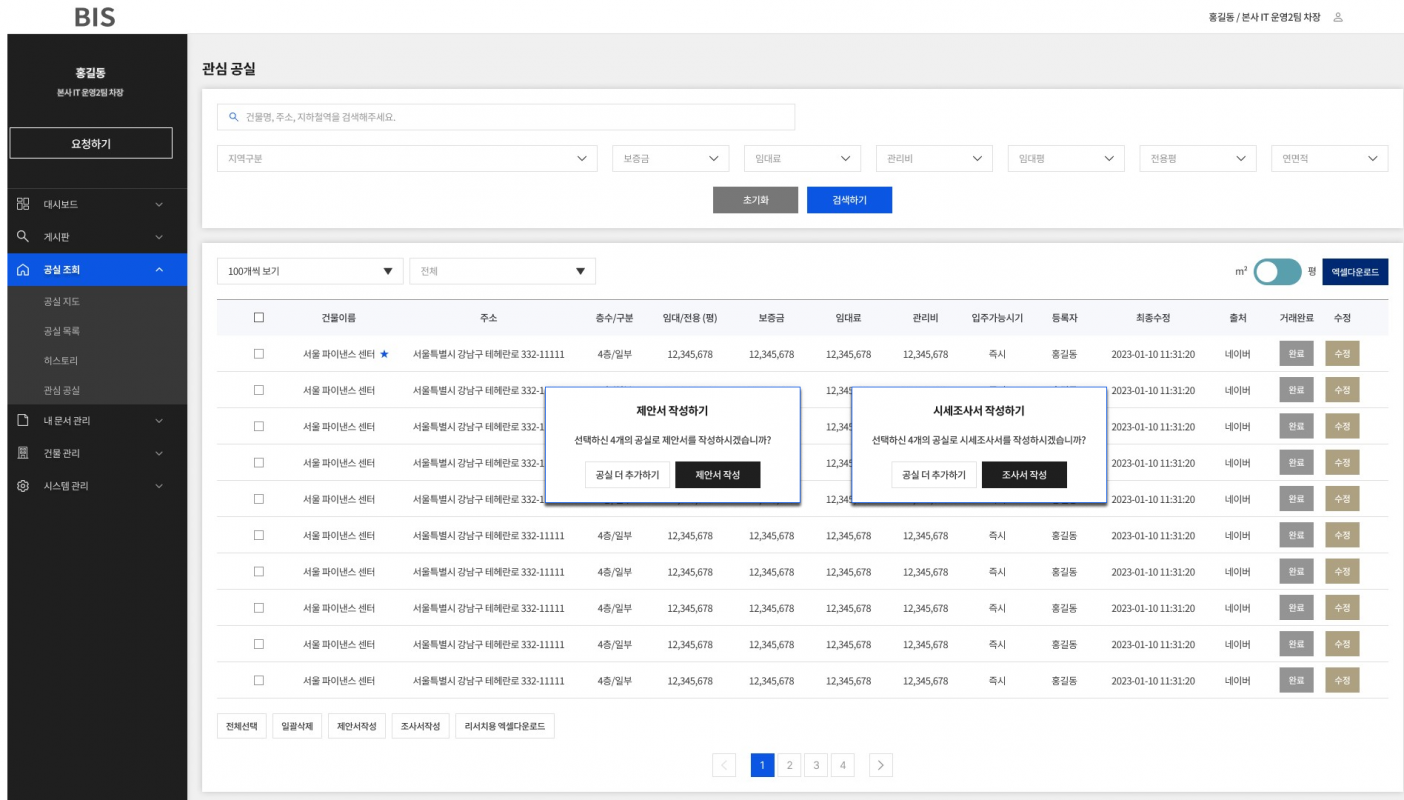Click the blue star next to first building name
The image size is (1404, 800).
(384, 354)
